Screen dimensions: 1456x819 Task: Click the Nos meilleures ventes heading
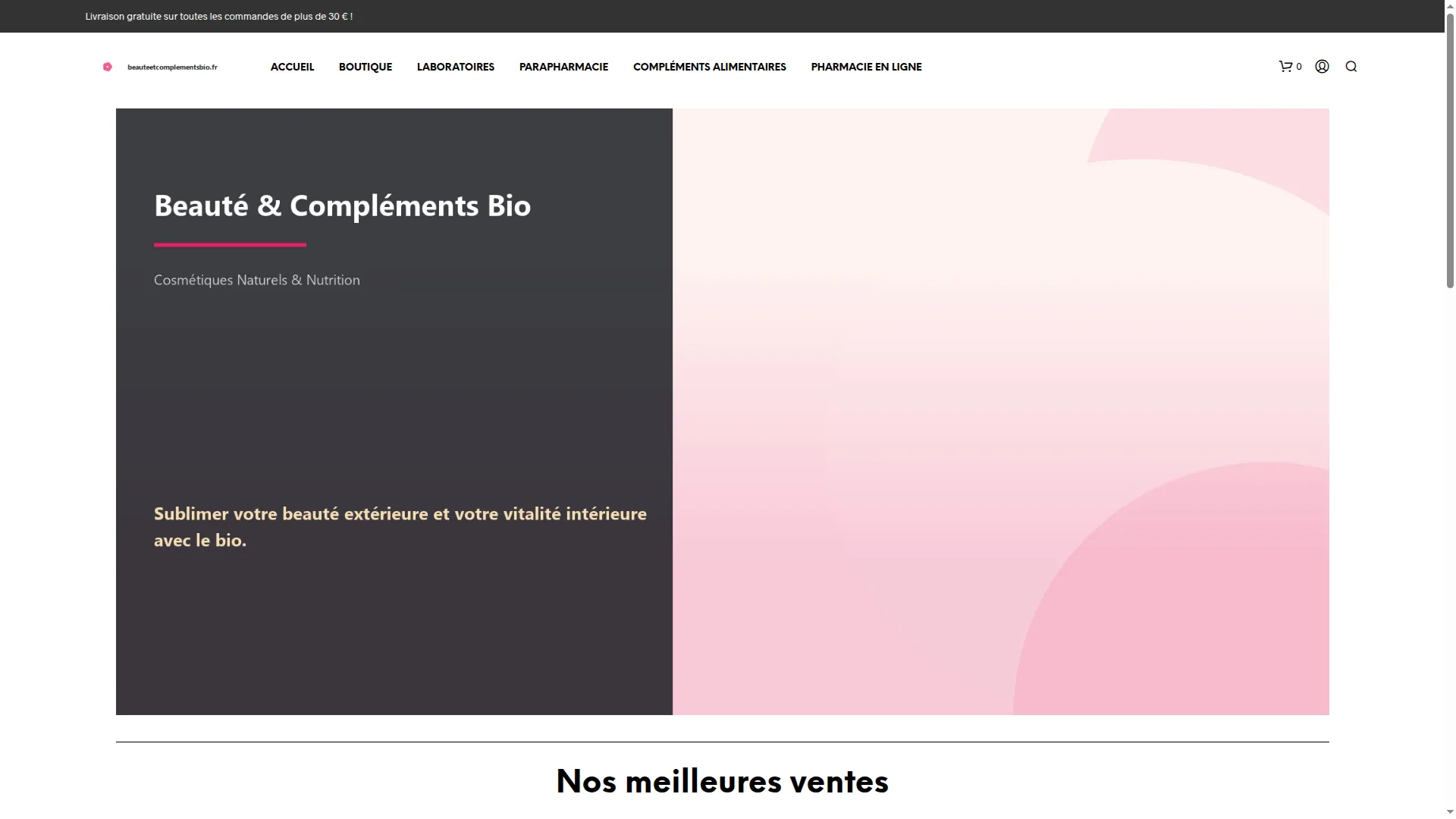click(x=722, y=781)
